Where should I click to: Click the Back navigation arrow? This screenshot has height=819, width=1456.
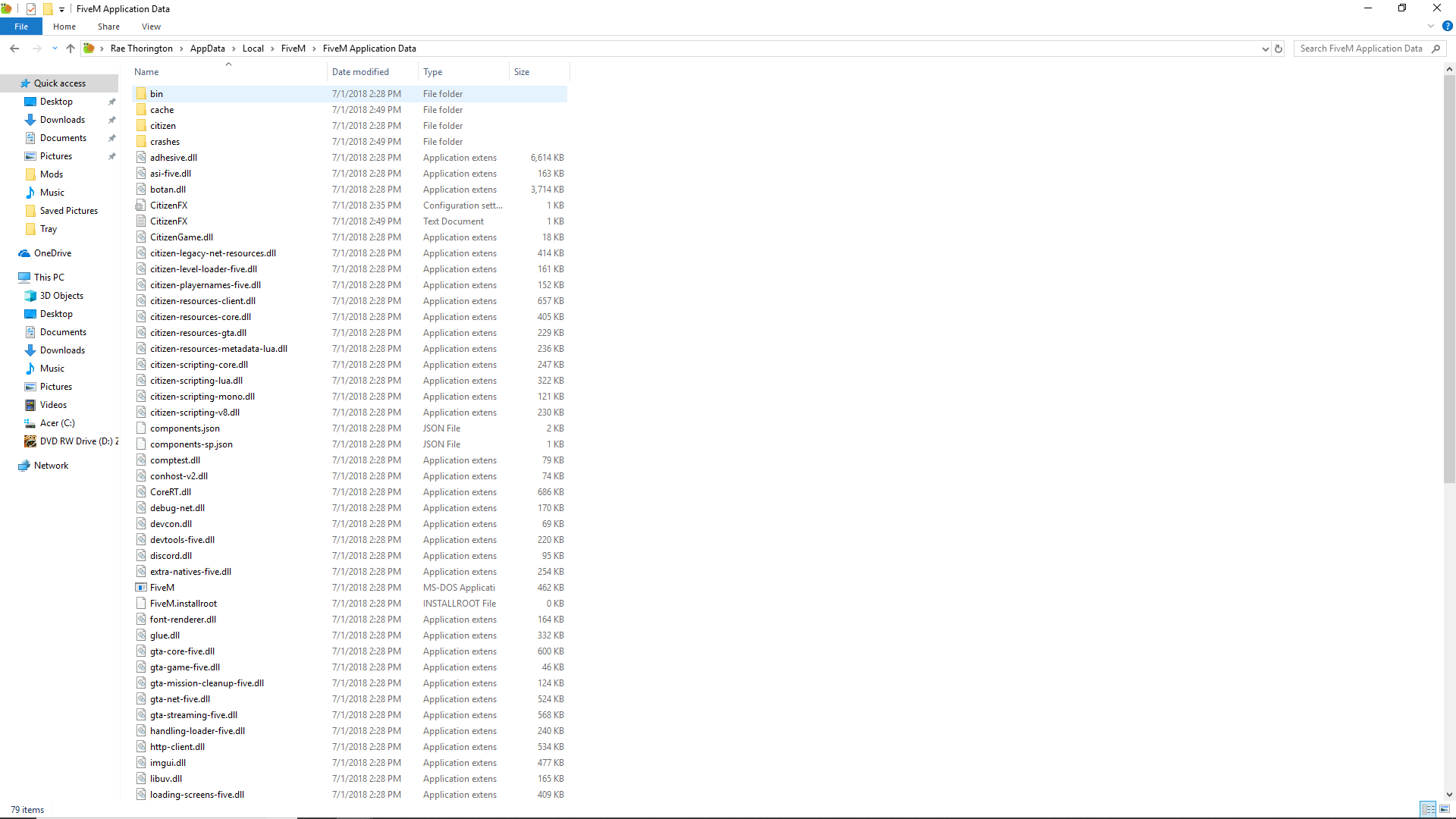click(14, 49)
